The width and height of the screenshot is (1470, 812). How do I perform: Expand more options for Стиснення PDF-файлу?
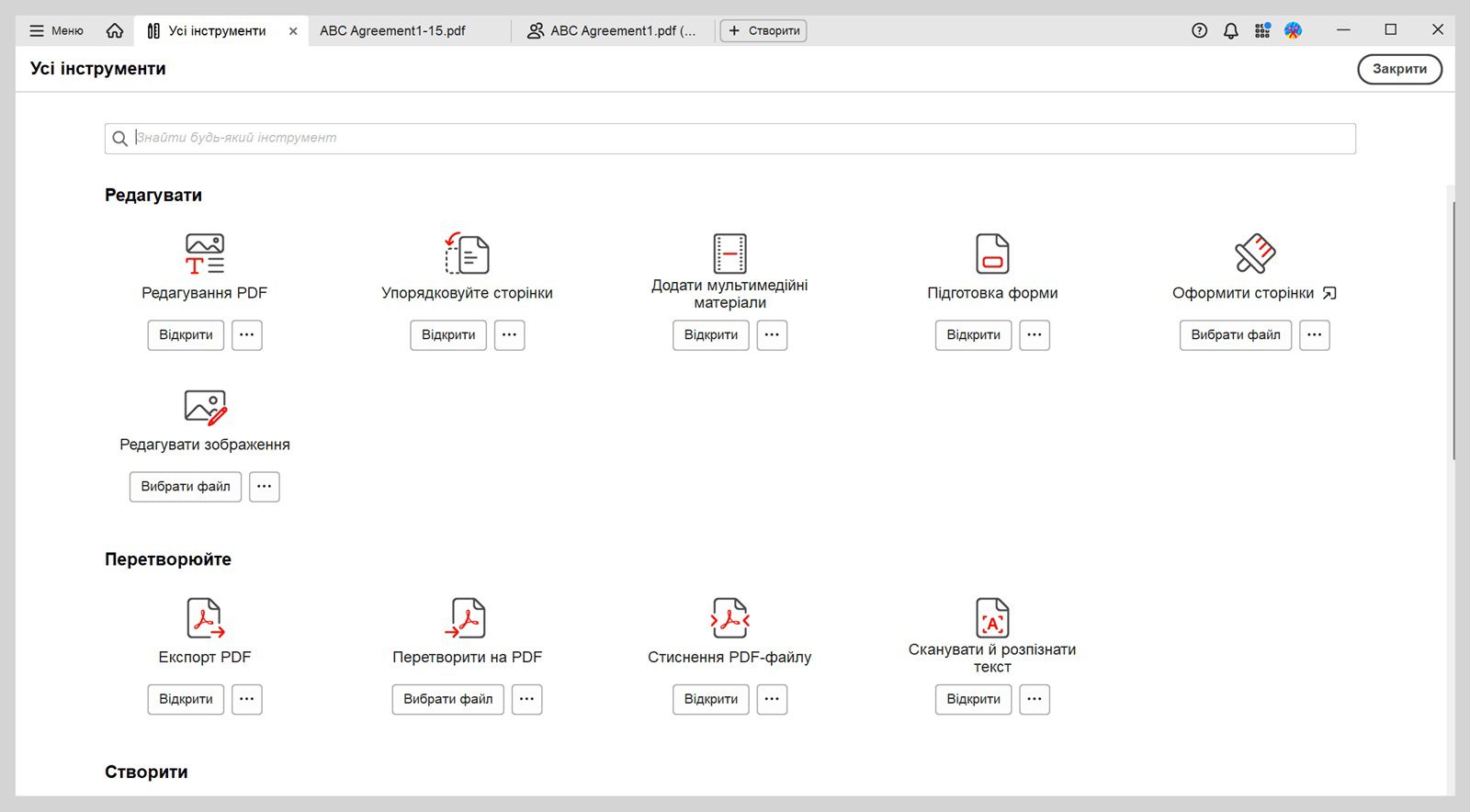[773, 699]
